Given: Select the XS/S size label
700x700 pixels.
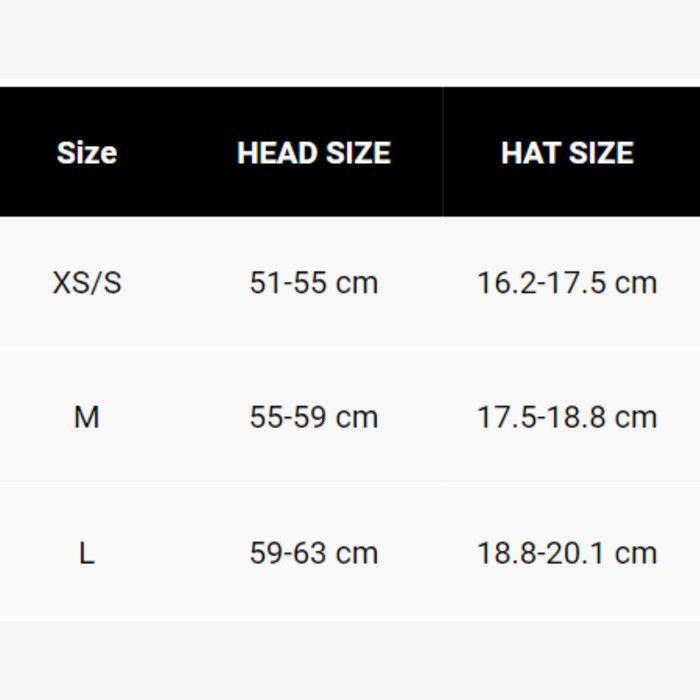Looking at the screenshot, I should [x=87, y=283].
